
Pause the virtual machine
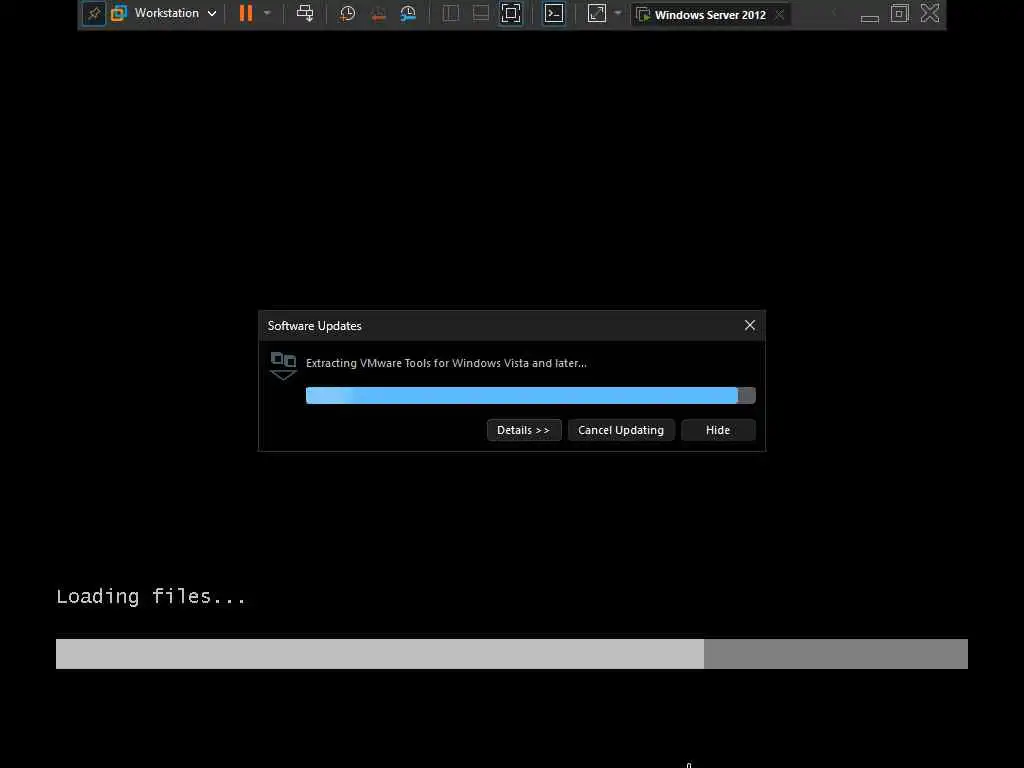tap(246, 13)
